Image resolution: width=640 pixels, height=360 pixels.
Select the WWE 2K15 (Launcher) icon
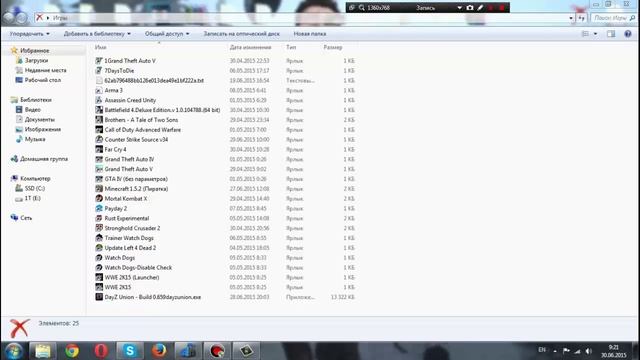click(99, 278)
